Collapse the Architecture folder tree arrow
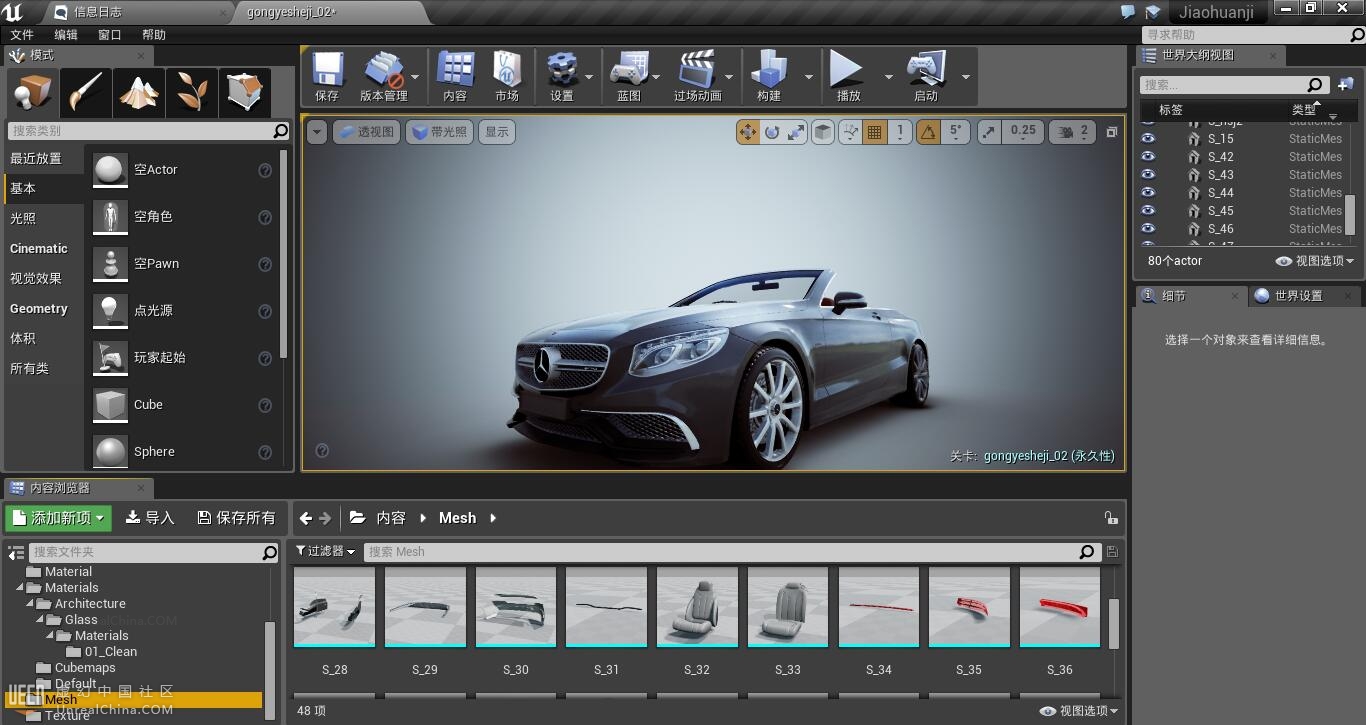The image size is (1366, 725). [30, 604]
